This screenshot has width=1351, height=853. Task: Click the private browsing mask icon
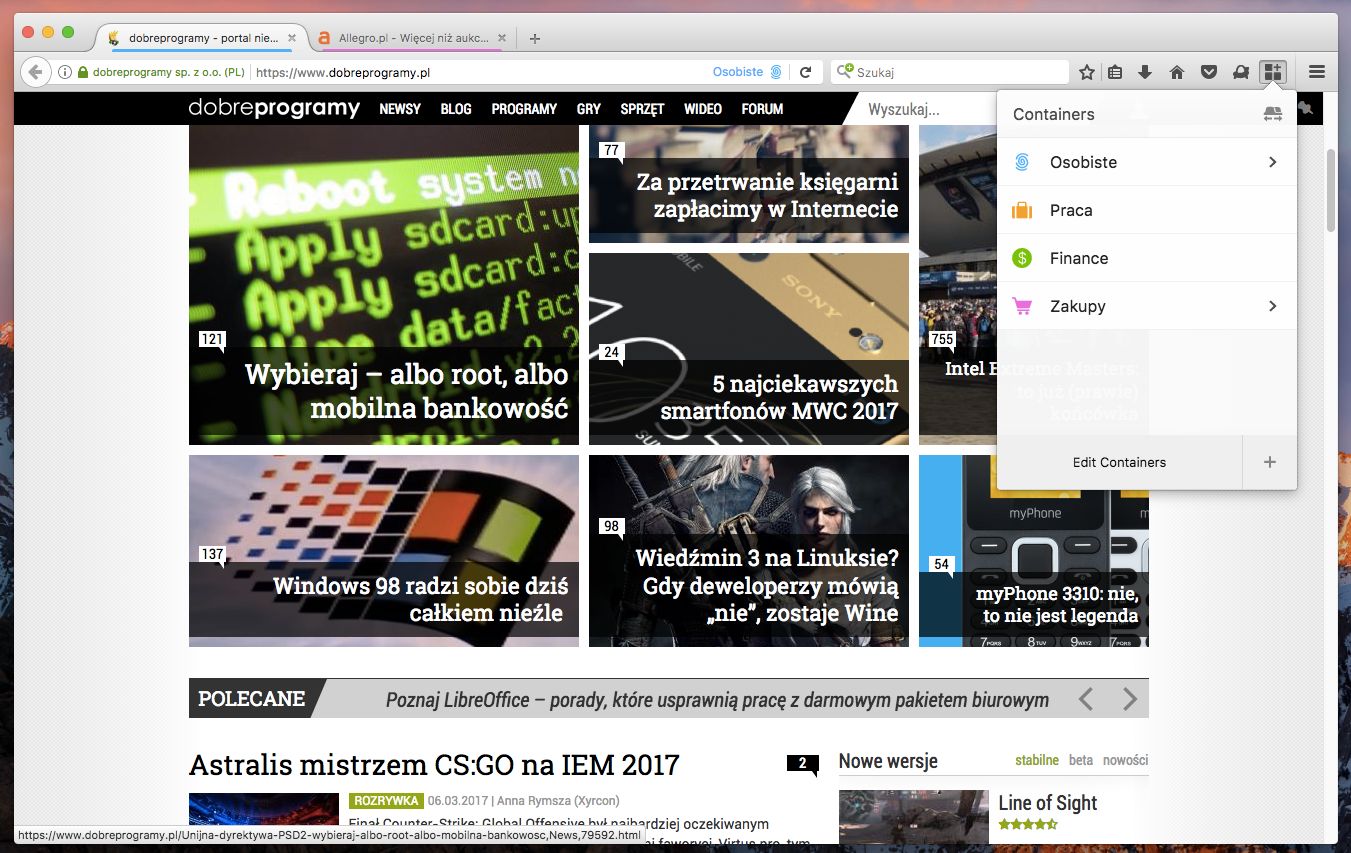(x=1240, y=72)
